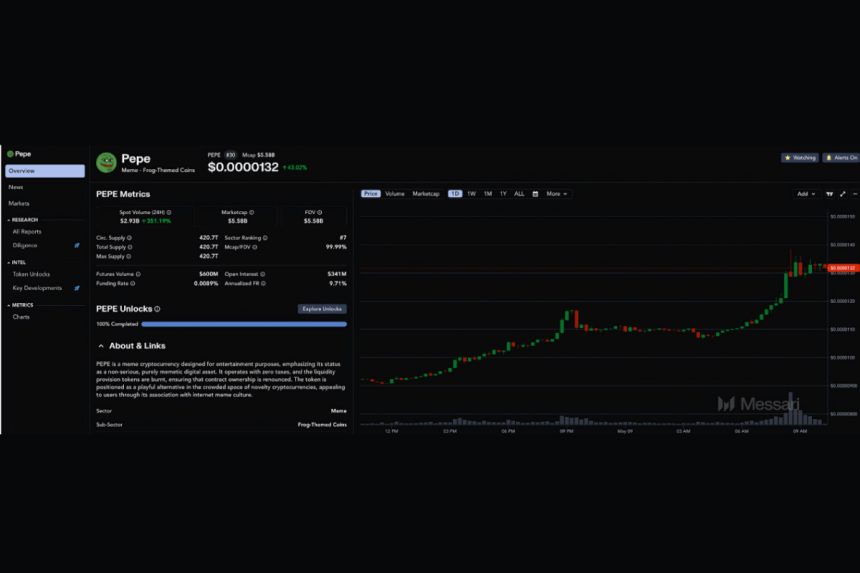Click info icon beside Annualized FR

point(263,283)
